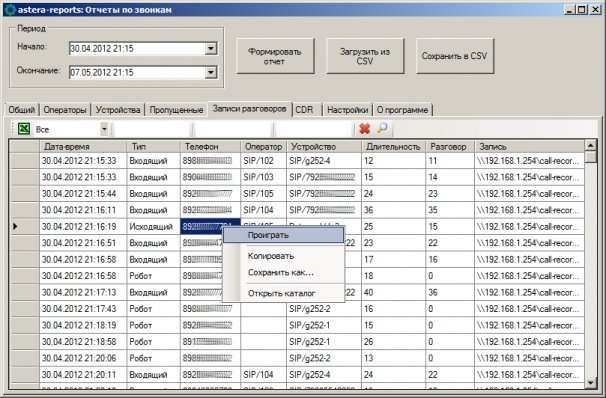Click device SIP/g252-2 in 21:17:43 row
Viewport: 606px width, 398px height.
pos(324,309)
